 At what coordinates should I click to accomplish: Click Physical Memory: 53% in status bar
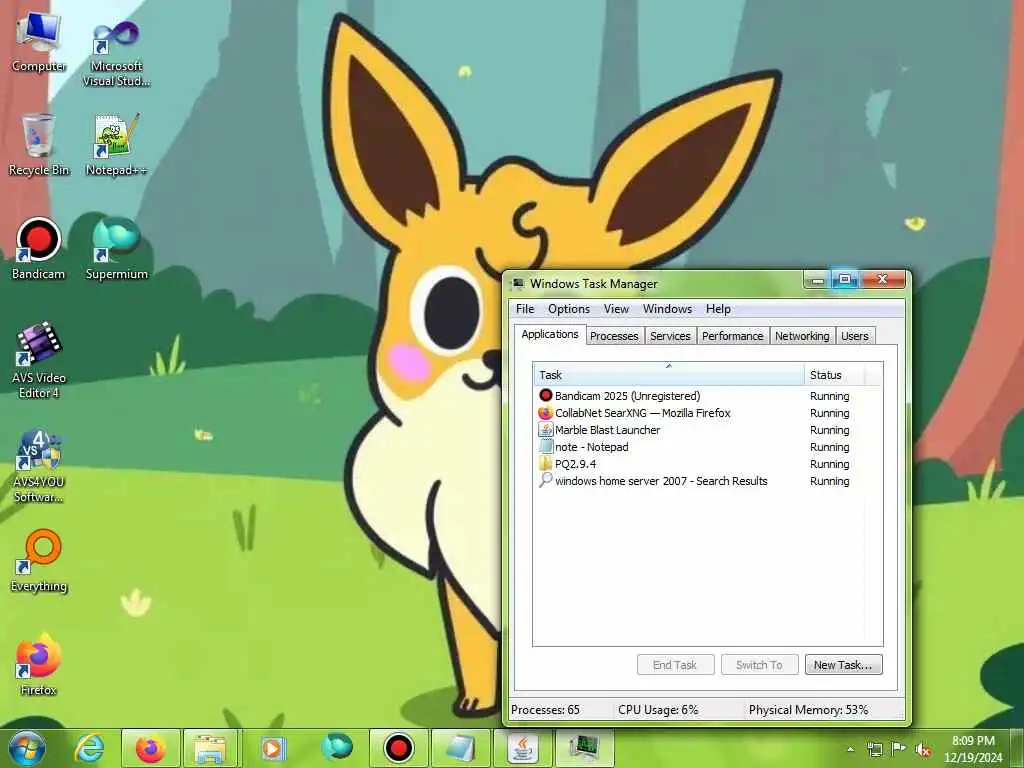[x=808, y=709]
